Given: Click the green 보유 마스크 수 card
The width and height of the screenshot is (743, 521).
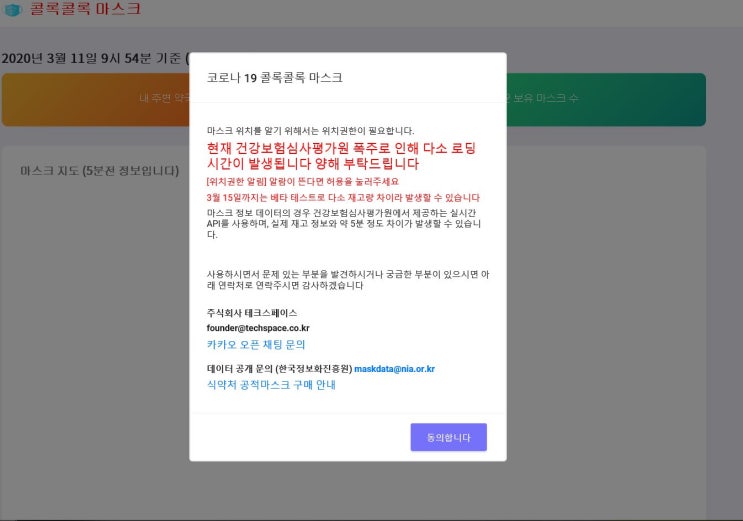Looking at the screenshot, I should tap(606, 100).
